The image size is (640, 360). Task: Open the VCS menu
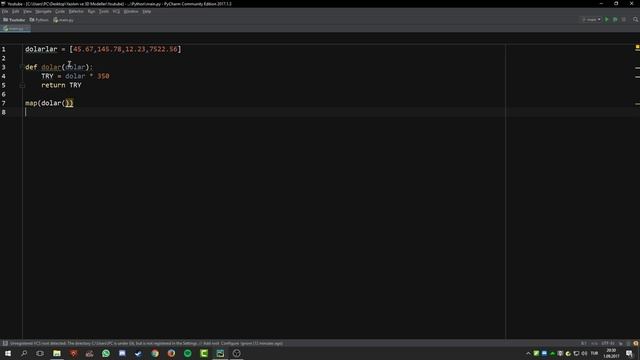click(116, 11)
